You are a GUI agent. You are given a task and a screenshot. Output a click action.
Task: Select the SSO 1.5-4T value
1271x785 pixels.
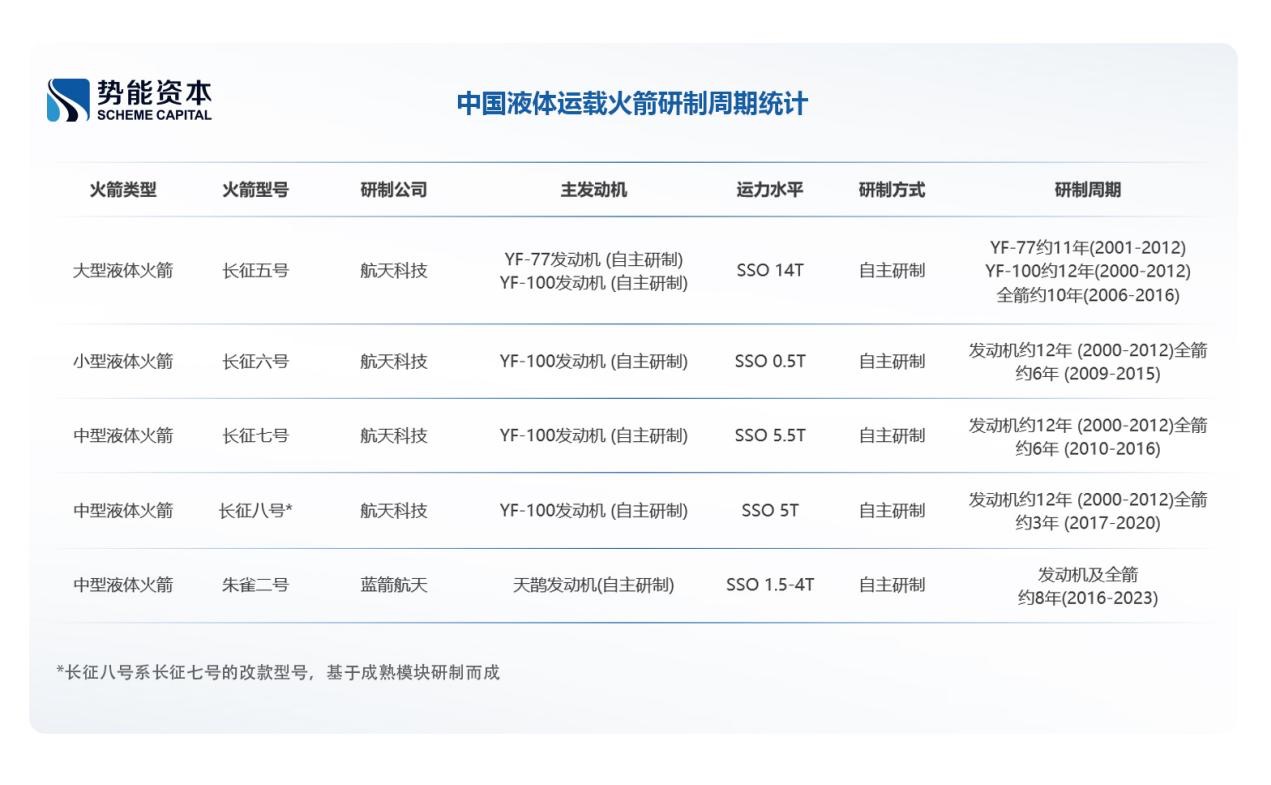point(770,585)
